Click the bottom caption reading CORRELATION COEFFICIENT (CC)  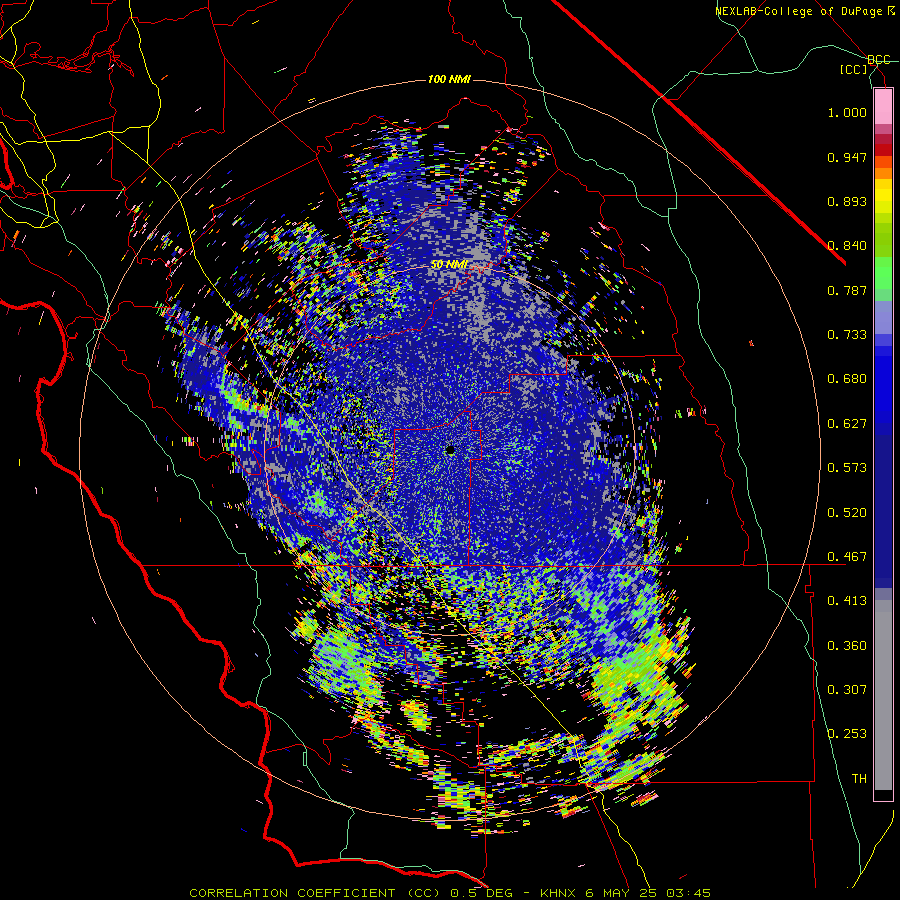pos(316,893)
